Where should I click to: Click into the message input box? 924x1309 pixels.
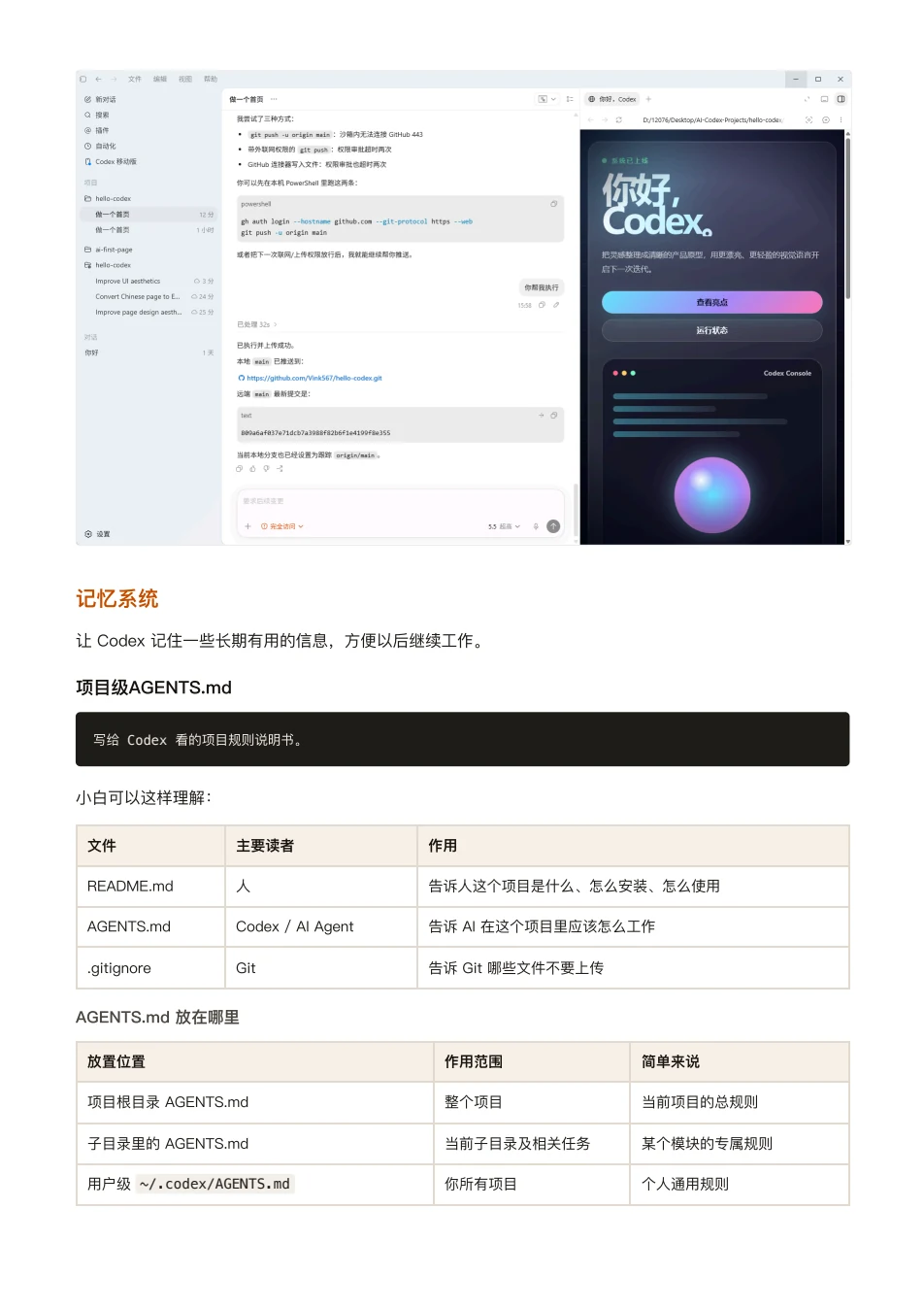point(401,501)
